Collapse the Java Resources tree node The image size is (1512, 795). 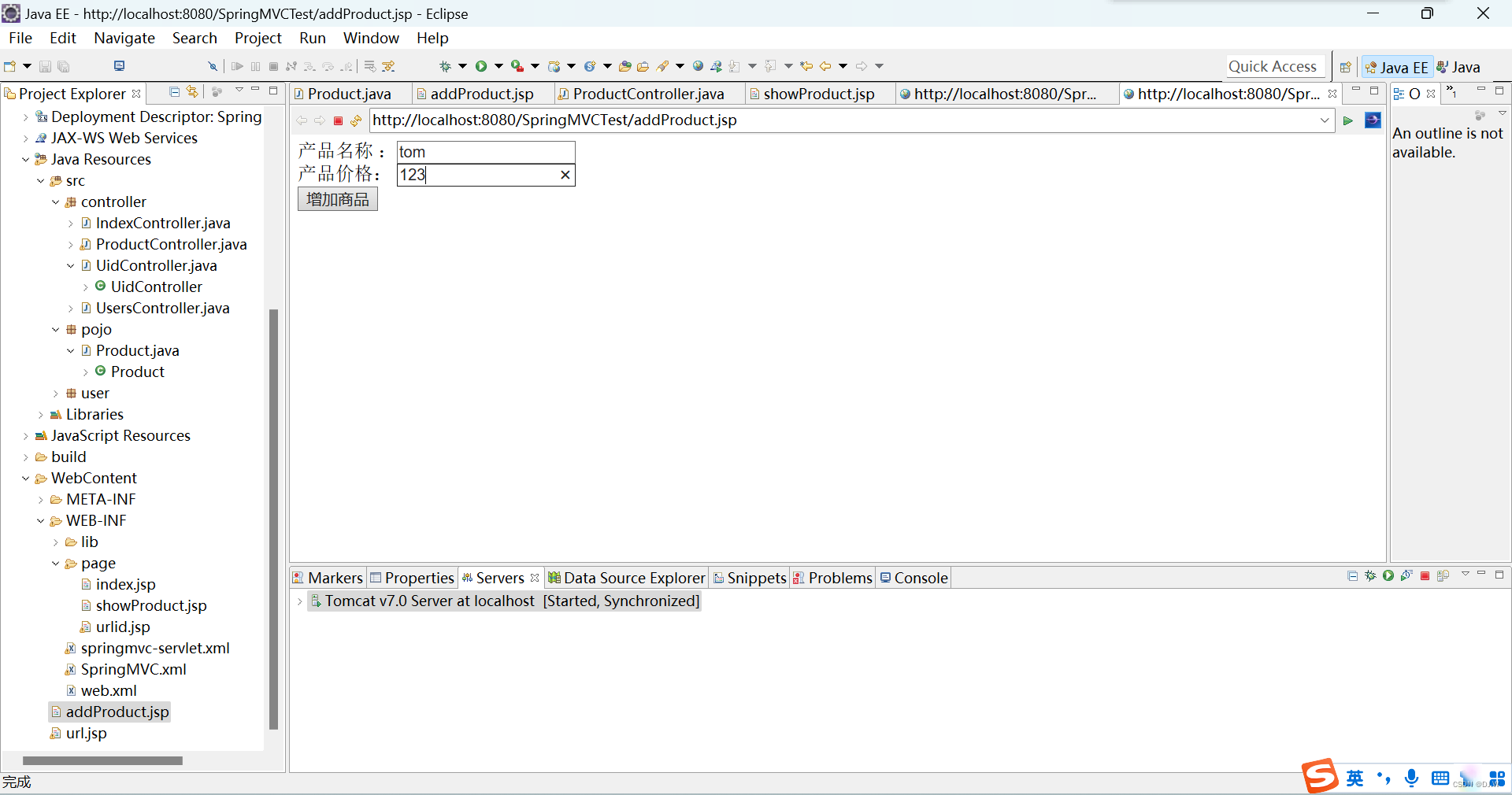25,159
